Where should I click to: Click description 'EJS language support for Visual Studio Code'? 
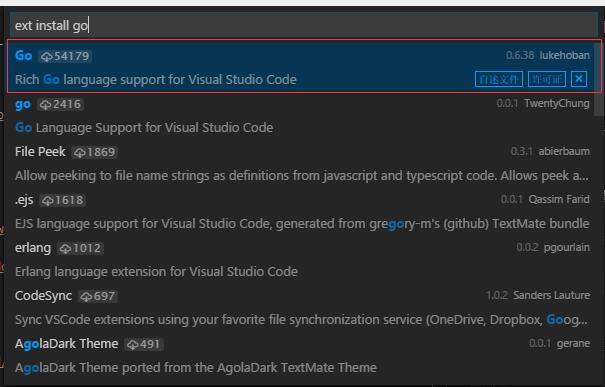pos(302,224)
